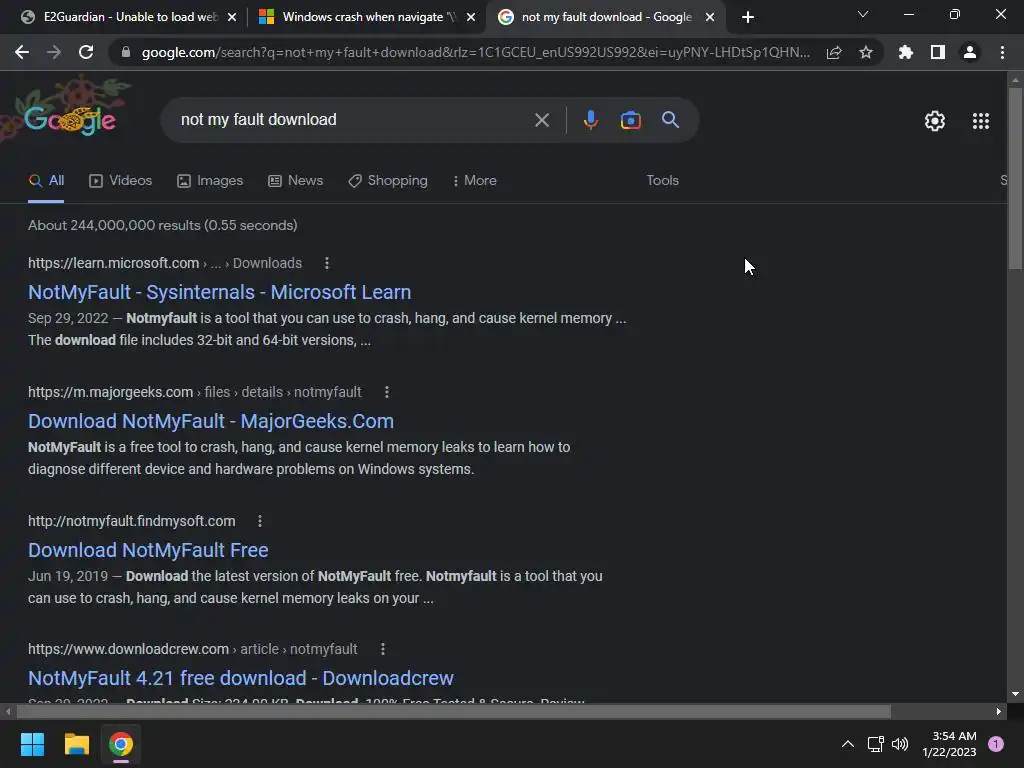
Task: Close the Windows crash tab
Action: [x=471, y=17]
